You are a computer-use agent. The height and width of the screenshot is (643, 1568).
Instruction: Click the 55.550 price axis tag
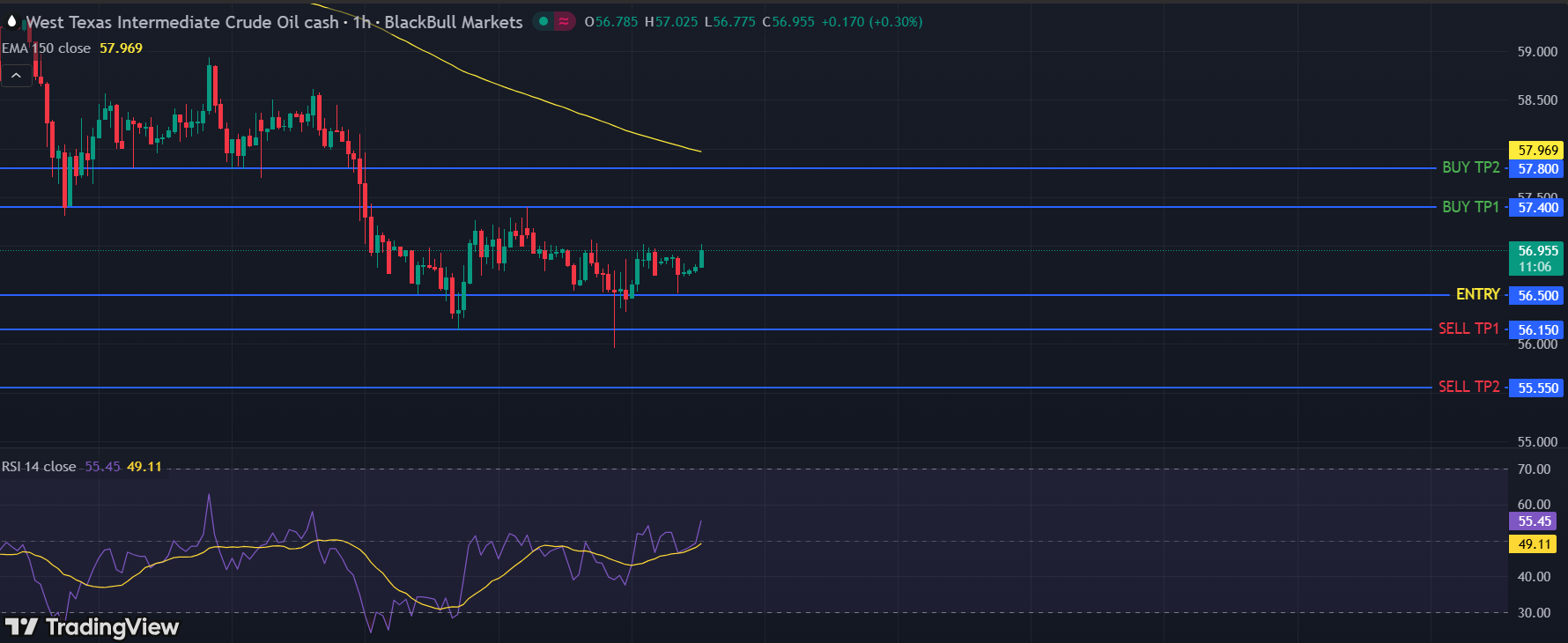tap(1537, 388)
